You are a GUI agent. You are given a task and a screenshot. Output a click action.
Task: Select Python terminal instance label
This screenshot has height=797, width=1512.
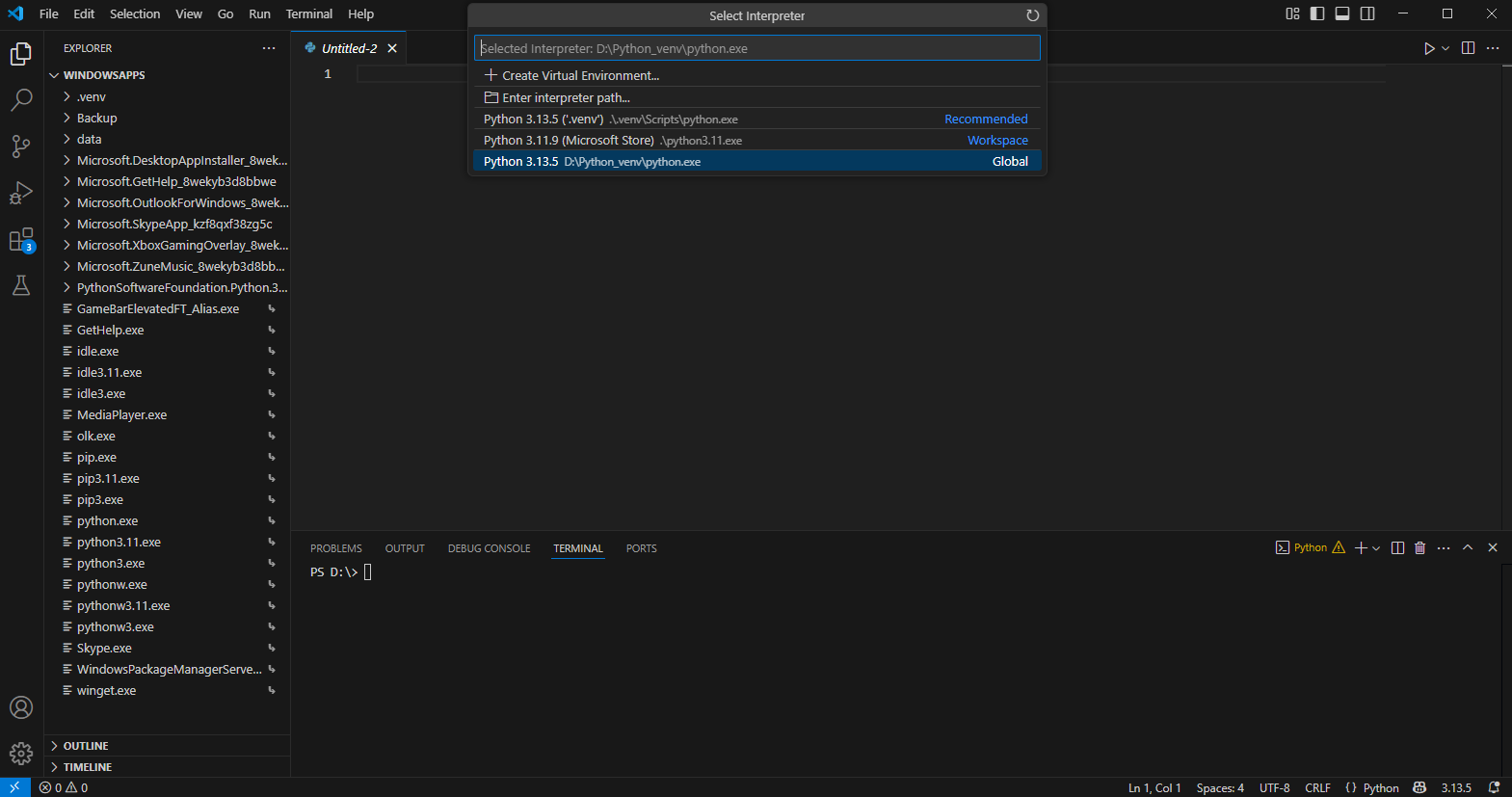[x=1310, y=547]
